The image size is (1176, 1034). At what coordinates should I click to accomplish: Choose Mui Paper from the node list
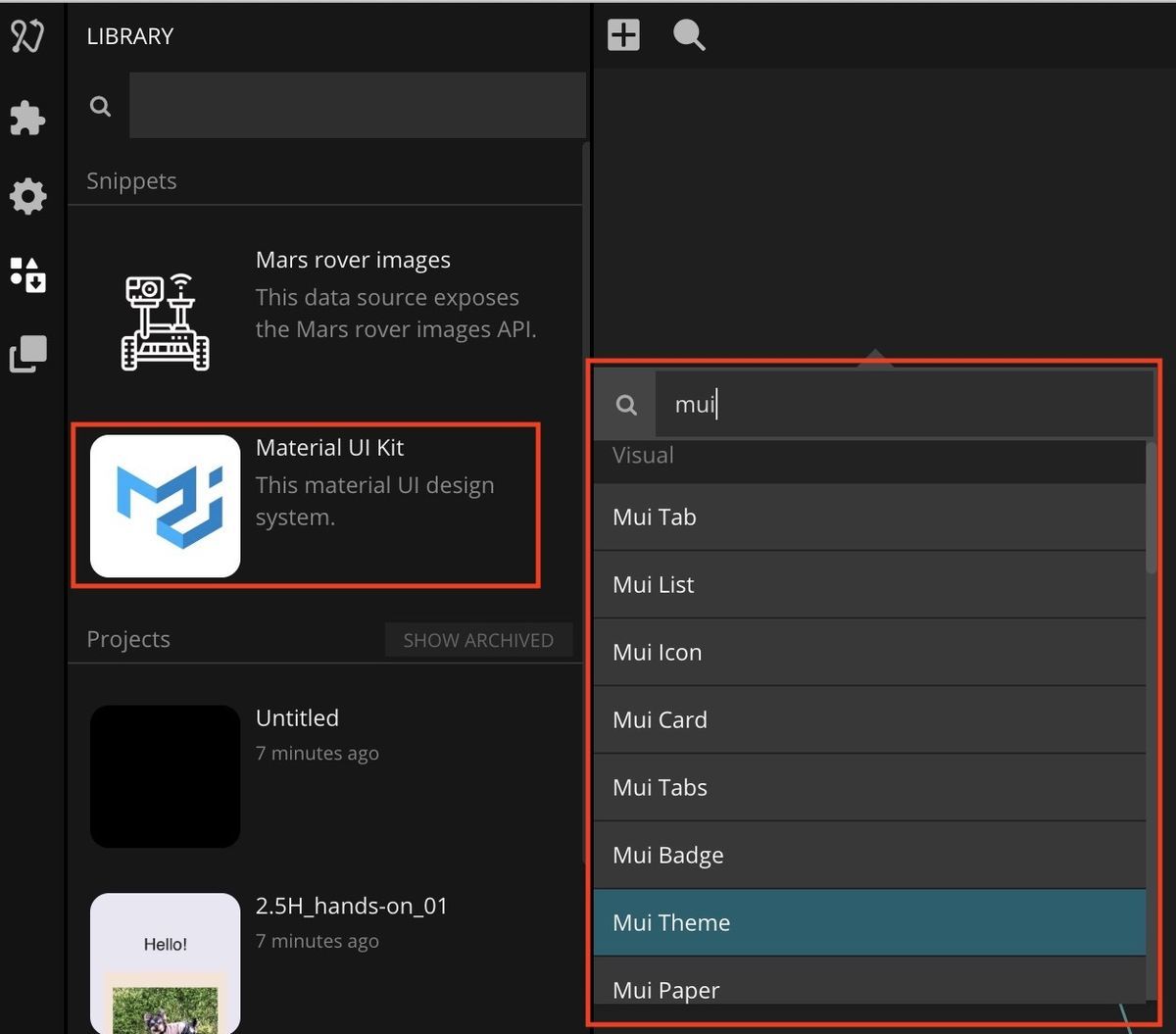click(x=869, y=980)
